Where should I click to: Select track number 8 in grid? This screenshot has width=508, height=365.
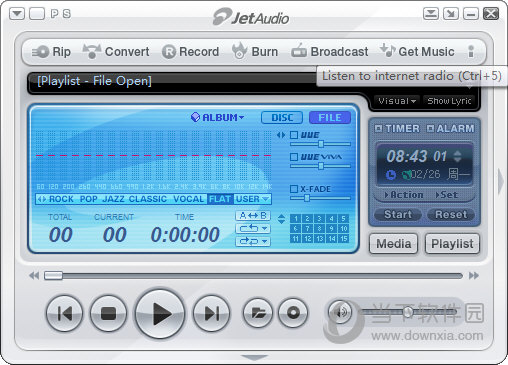point(319,229)
